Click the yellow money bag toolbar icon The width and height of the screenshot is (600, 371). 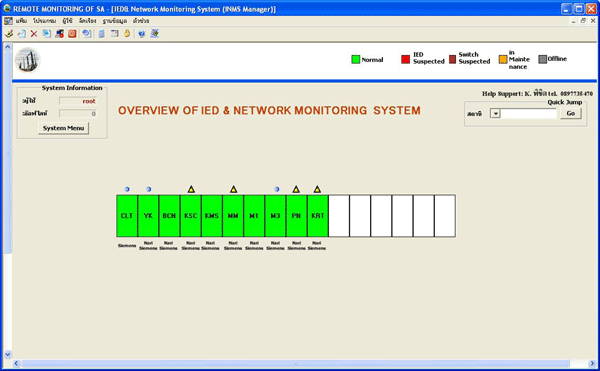click(x=127, y=34)
